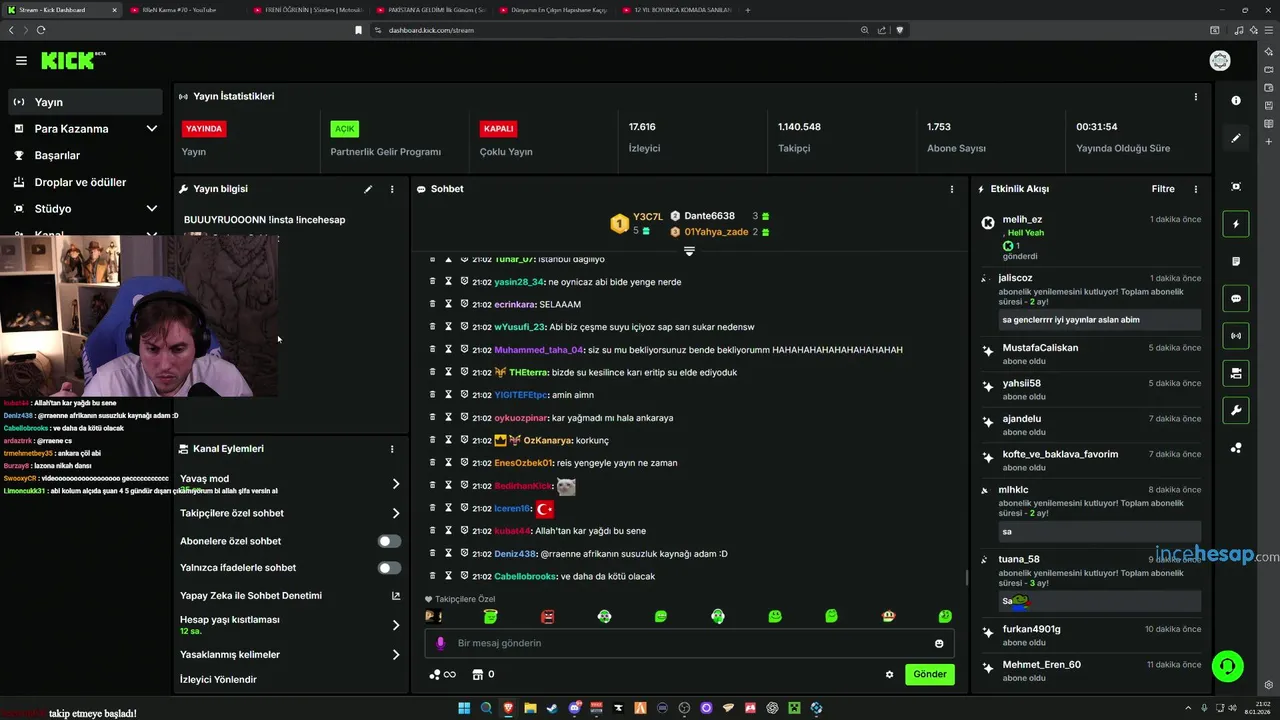Click MustafaCaliskan in activity feed
This screenshot has height=720, width=1280.
(1040, 348)
